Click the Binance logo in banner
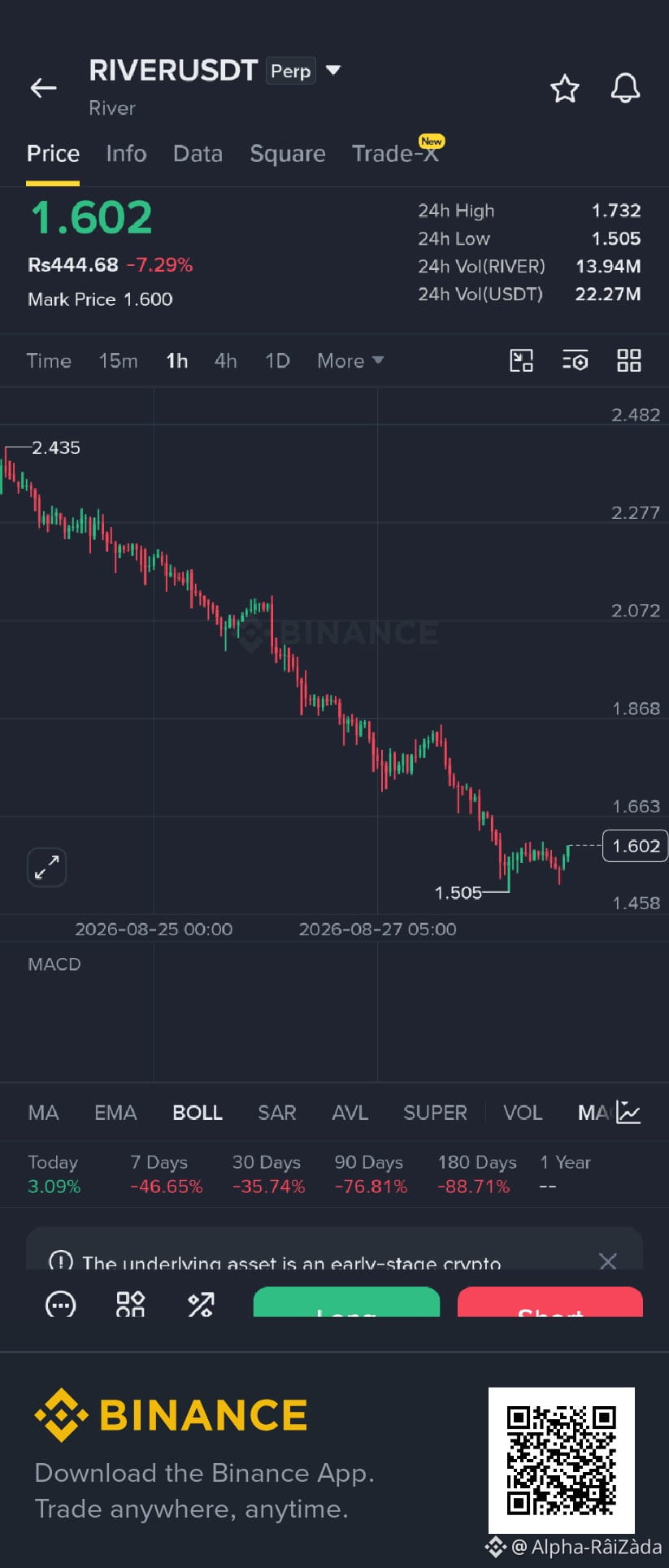The width and height of the screenshot is (669, 1568). [x=171, y=1415]
